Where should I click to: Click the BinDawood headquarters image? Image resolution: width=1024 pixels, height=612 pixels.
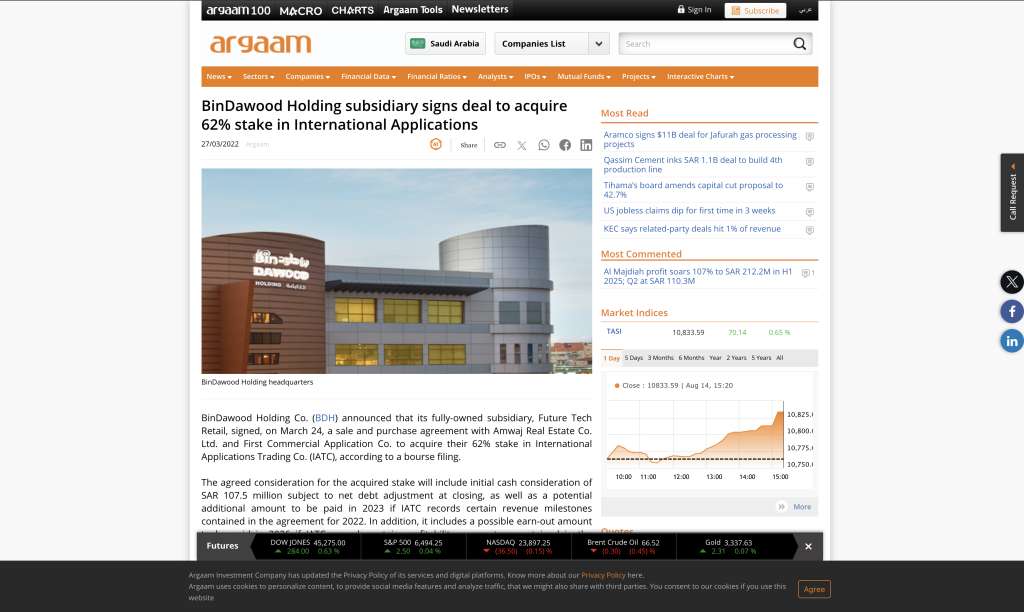click(x=397, y=271)
